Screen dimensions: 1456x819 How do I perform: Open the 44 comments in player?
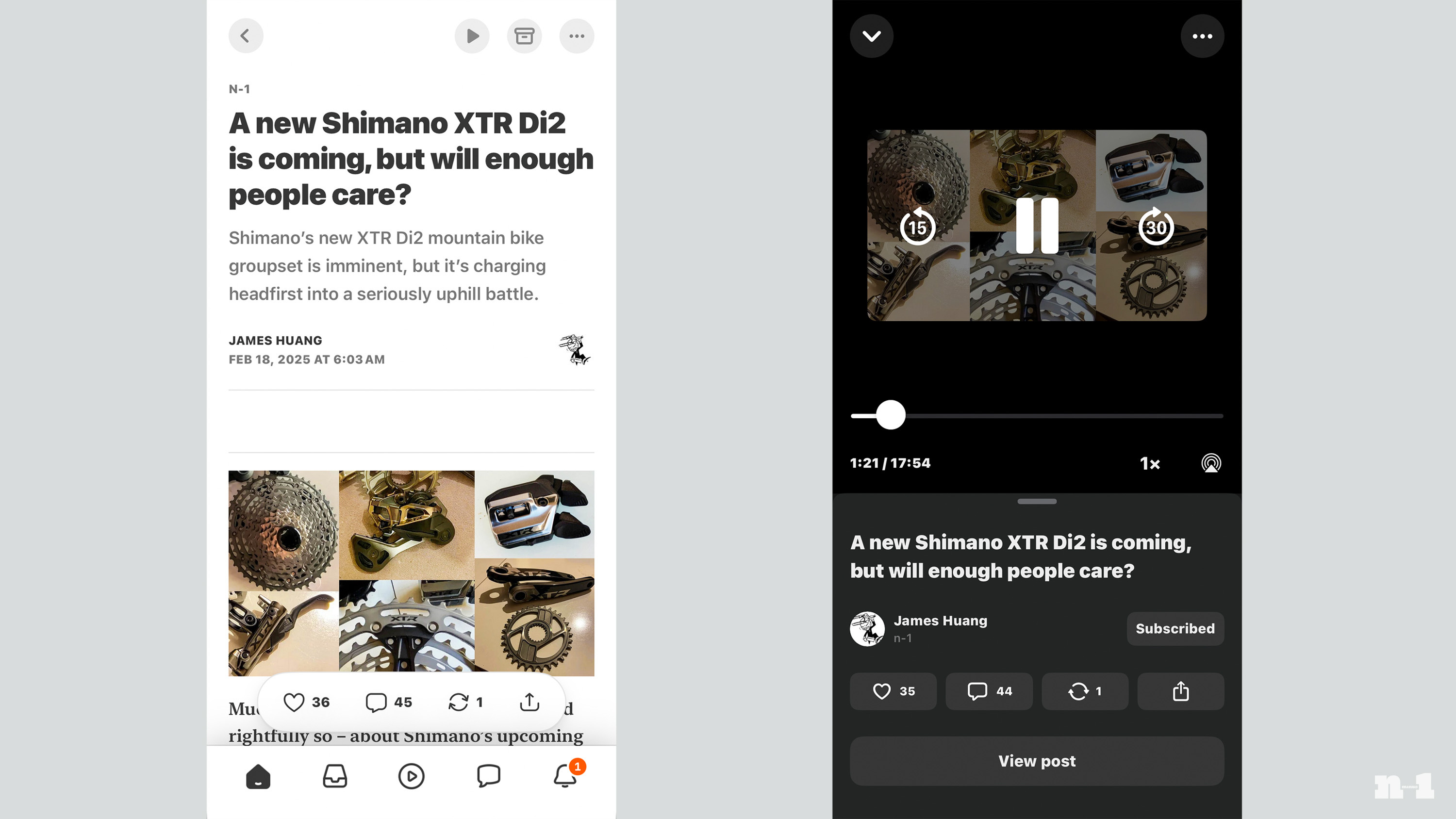click(989, 691)
